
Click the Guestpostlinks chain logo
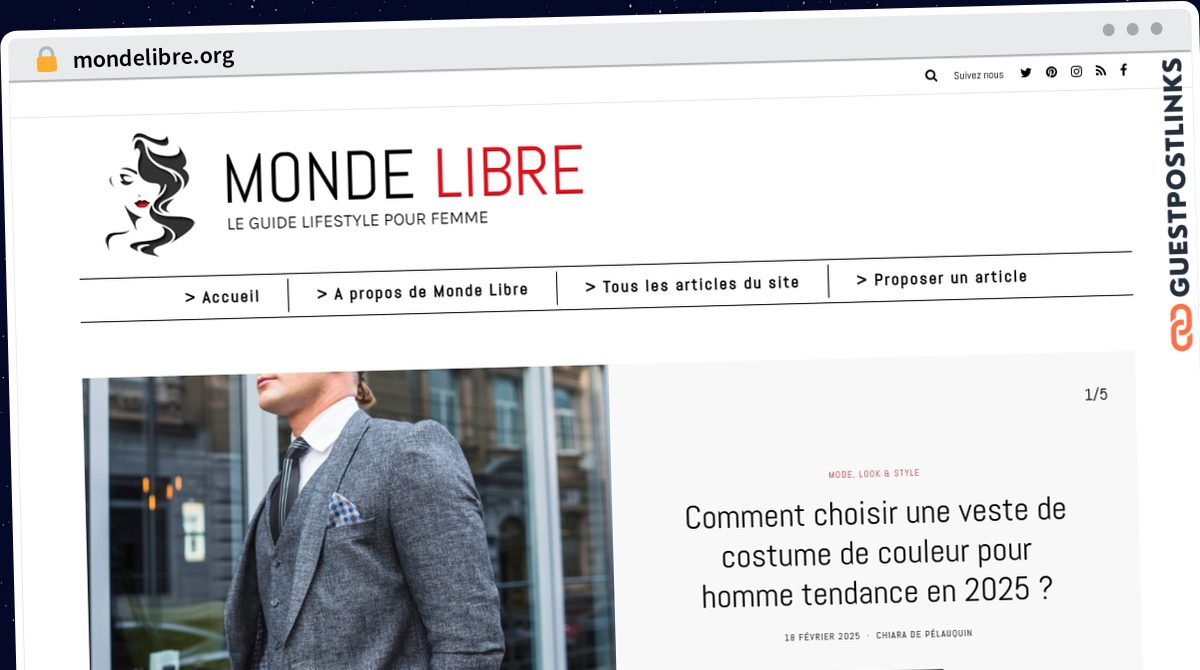[x=1180, y=328]
